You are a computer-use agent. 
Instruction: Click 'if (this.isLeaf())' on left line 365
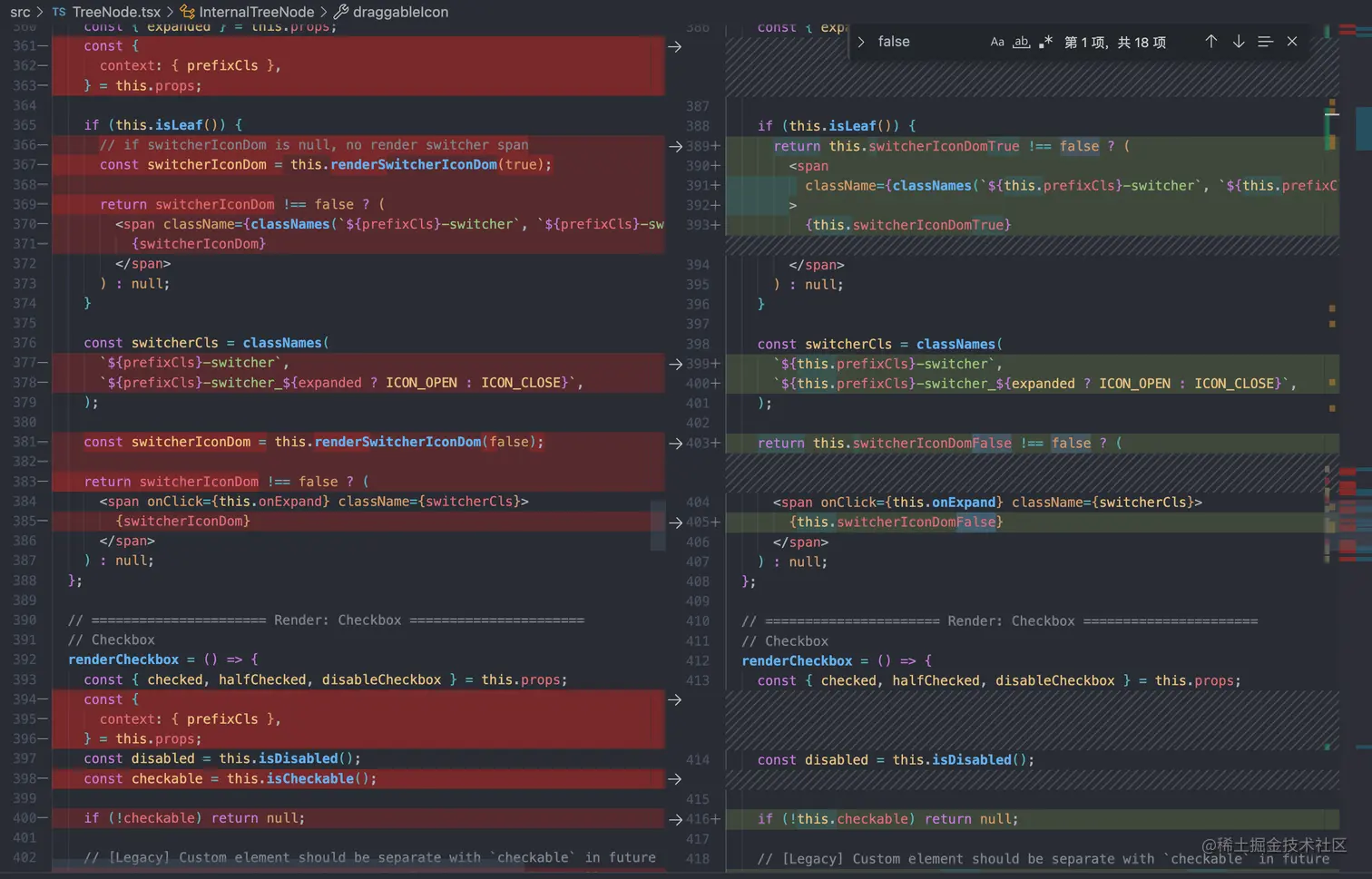[x=155, y=125]
